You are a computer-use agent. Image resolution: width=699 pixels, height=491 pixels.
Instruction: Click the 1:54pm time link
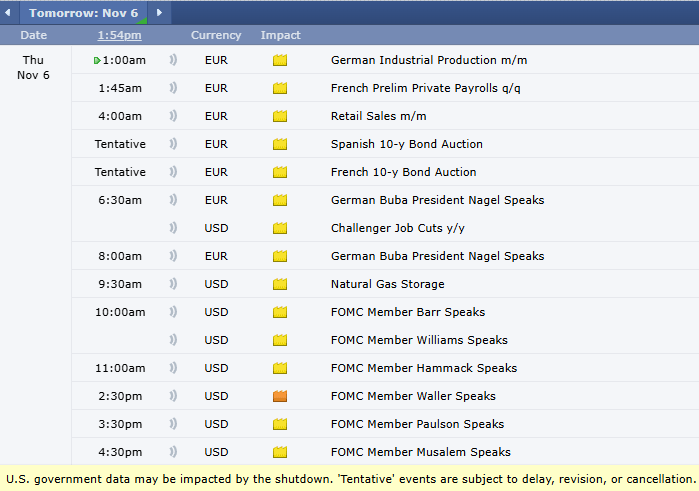tap(119, 35)
